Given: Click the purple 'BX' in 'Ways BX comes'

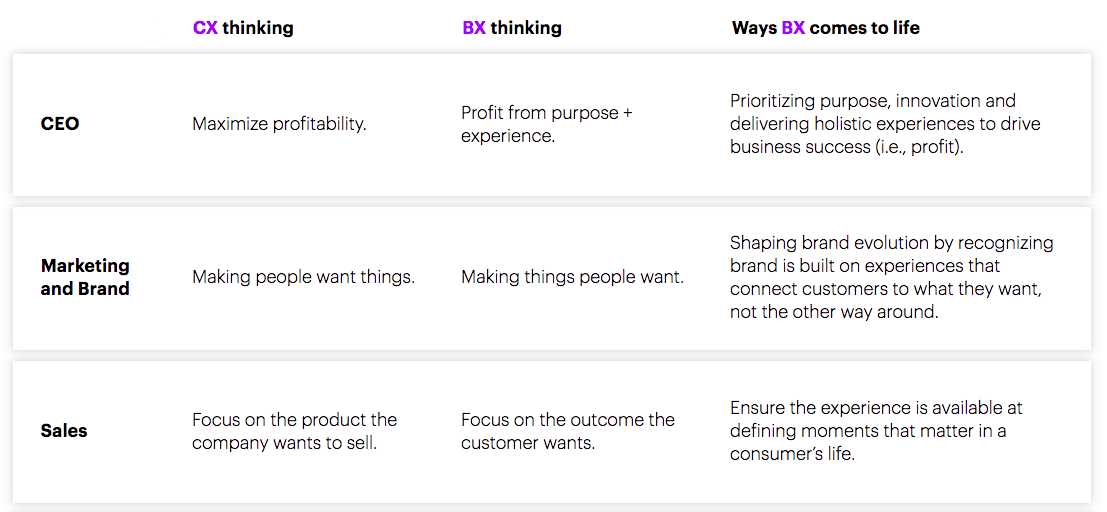Looking at the screenshot, I should pyautogui.click(x=794, y=28).
